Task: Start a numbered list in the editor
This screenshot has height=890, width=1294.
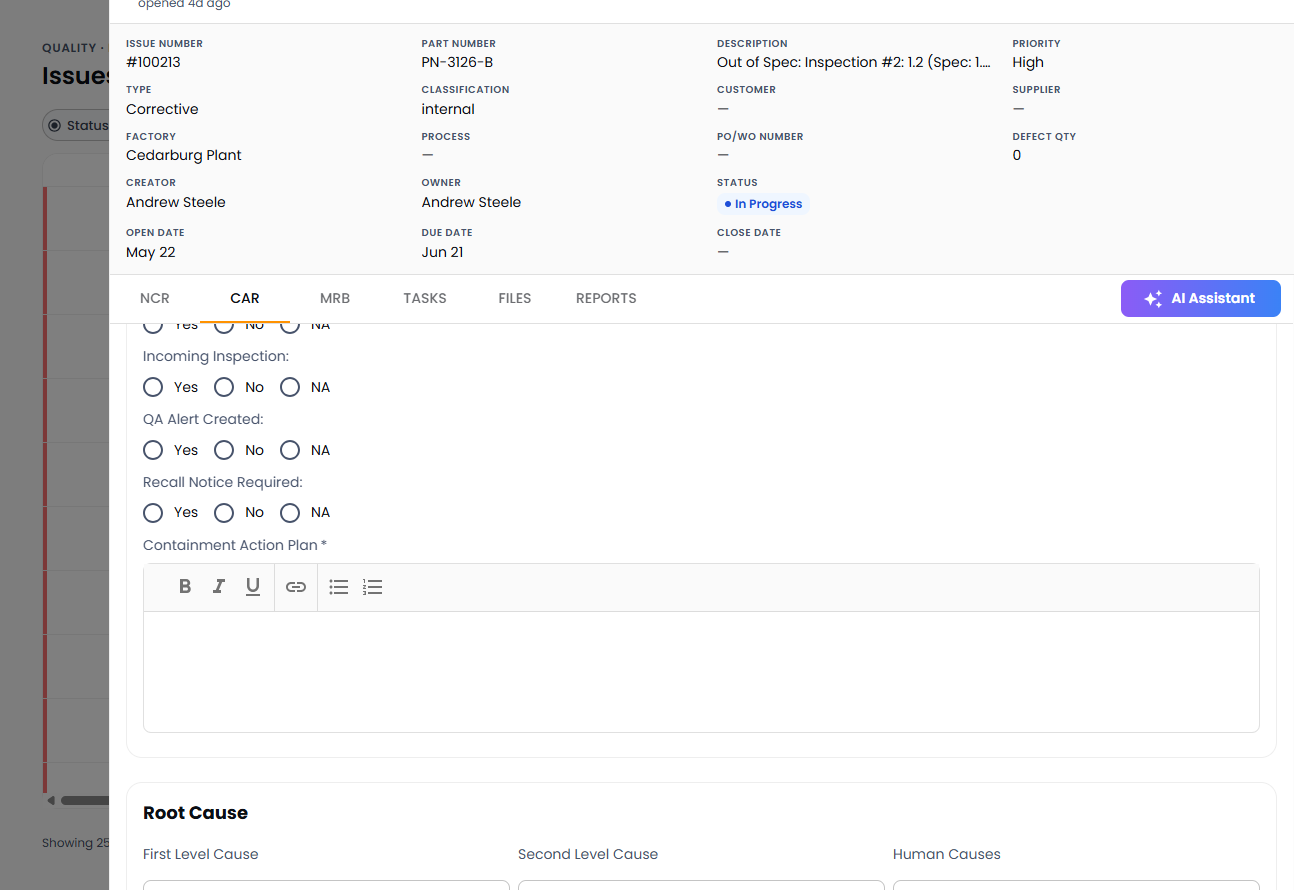Action: pyautogui.click(x=373, y=587)
